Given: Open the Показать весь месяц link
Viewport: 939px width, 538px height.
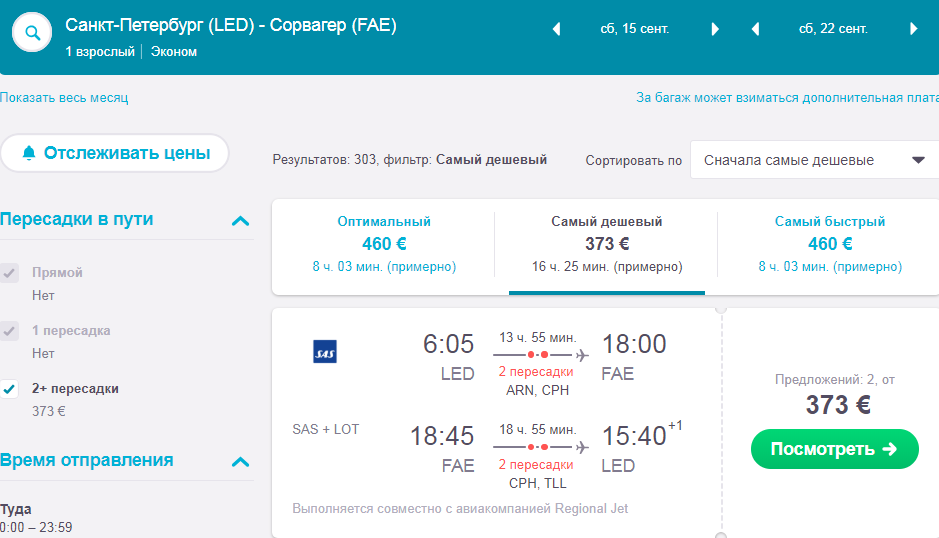Looking at the screenshot, I should click(64, 98).
